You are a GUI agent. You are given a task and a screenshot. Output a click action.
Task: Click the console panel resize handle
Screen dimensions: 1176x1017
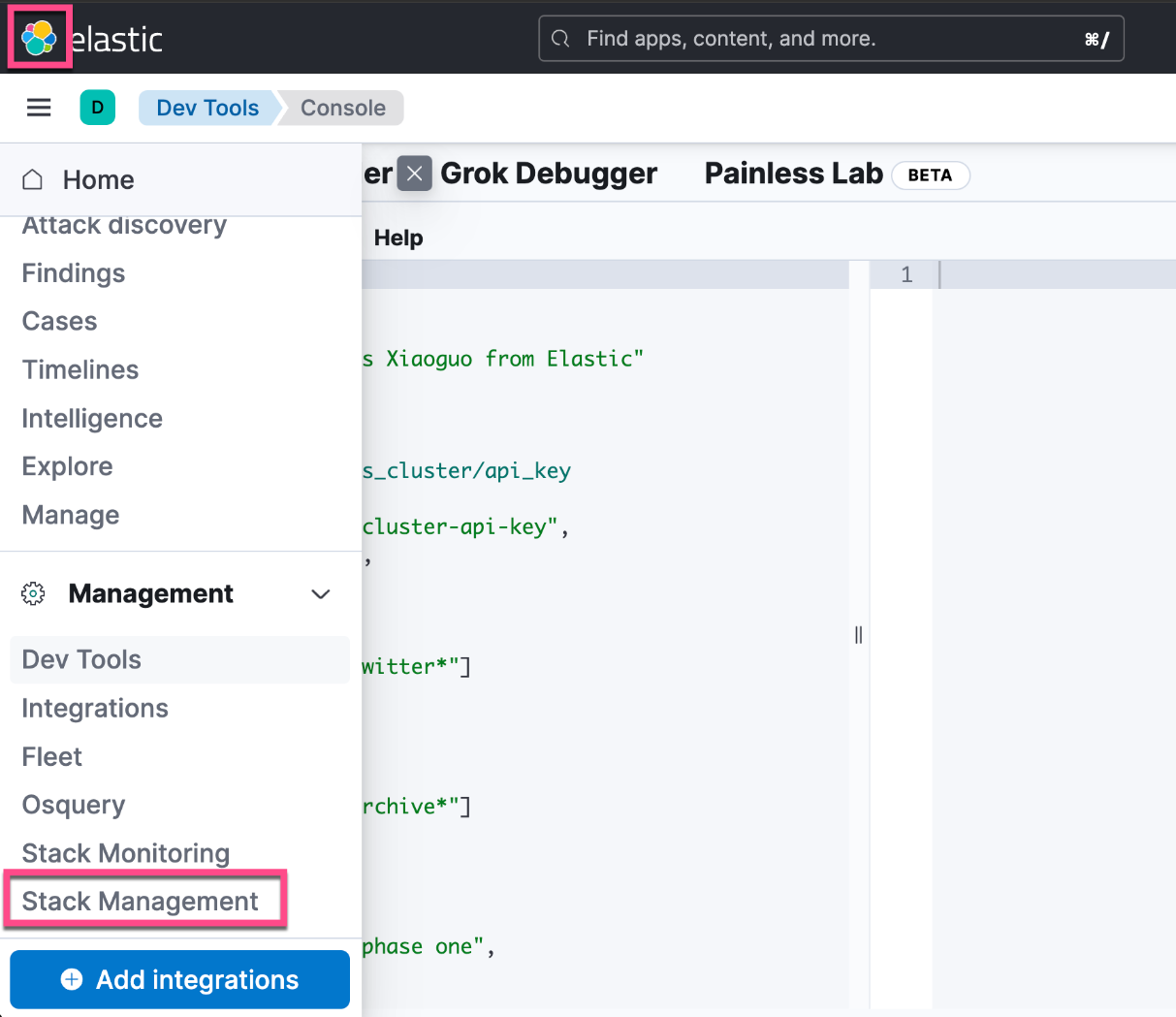859,635
